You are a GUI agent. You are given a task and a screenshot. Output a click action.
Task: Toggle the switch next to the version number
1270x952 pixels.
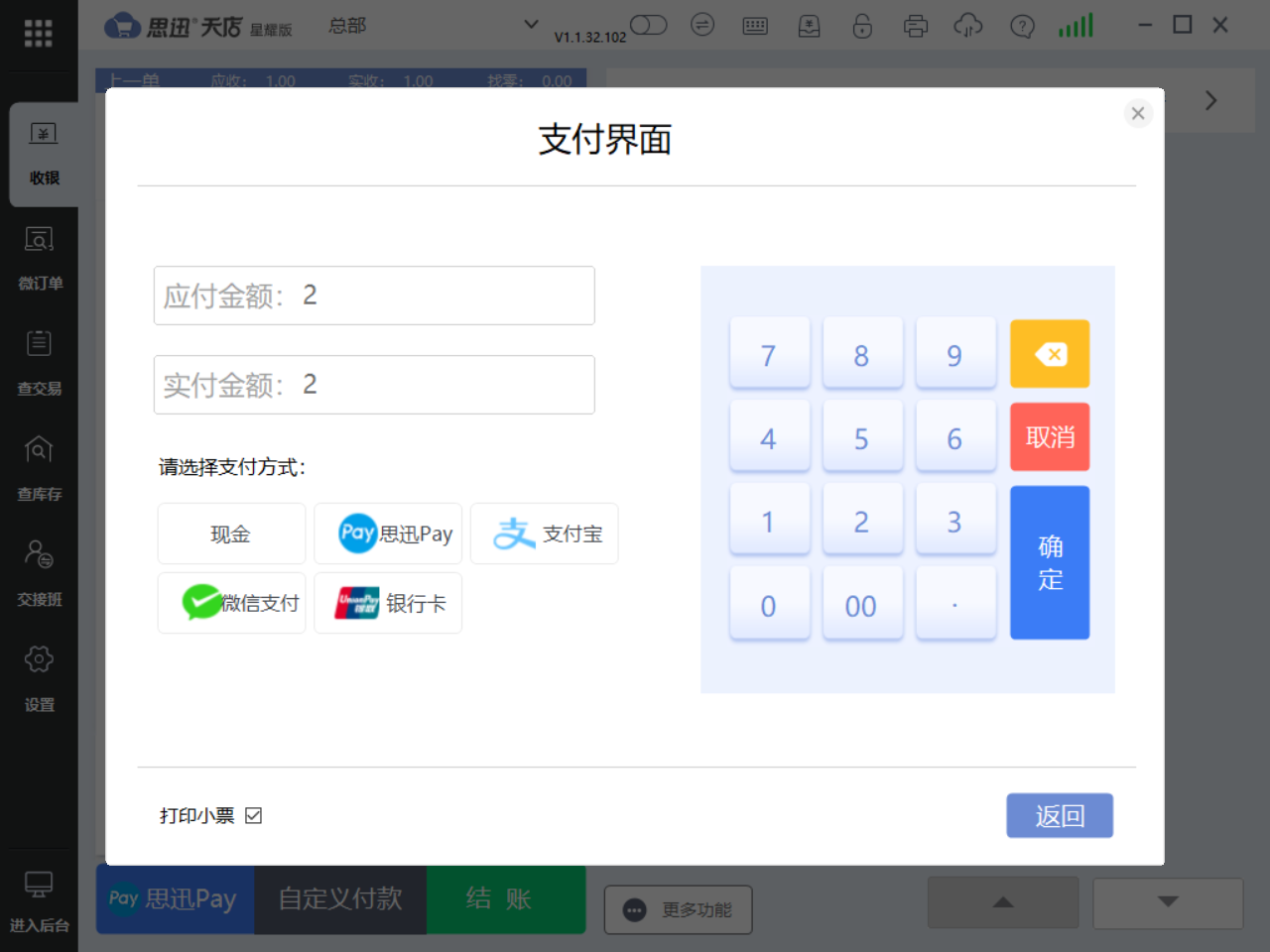coord(649,25)
